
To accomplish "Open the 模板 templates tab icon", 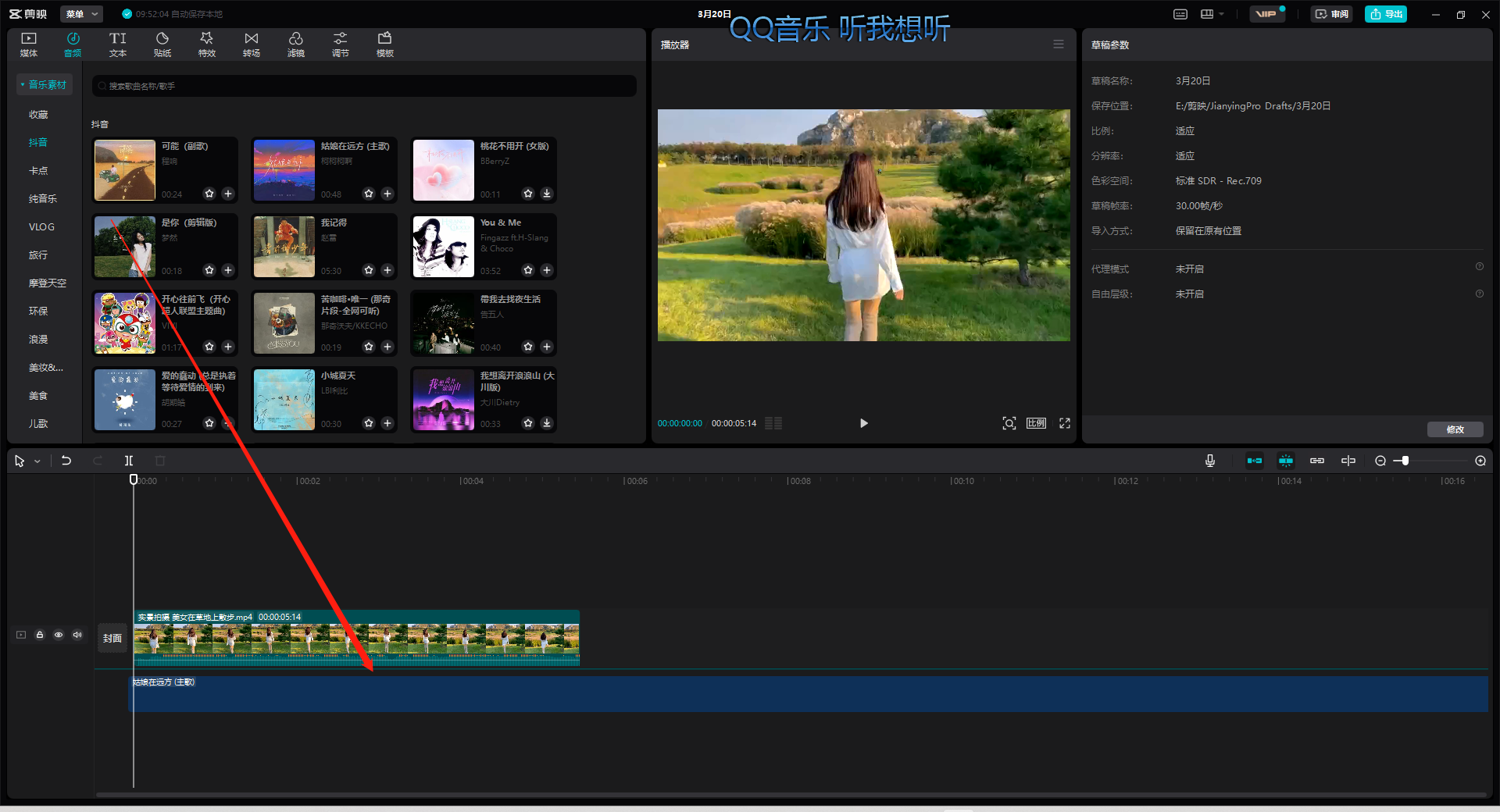I will tap(385, 38).
